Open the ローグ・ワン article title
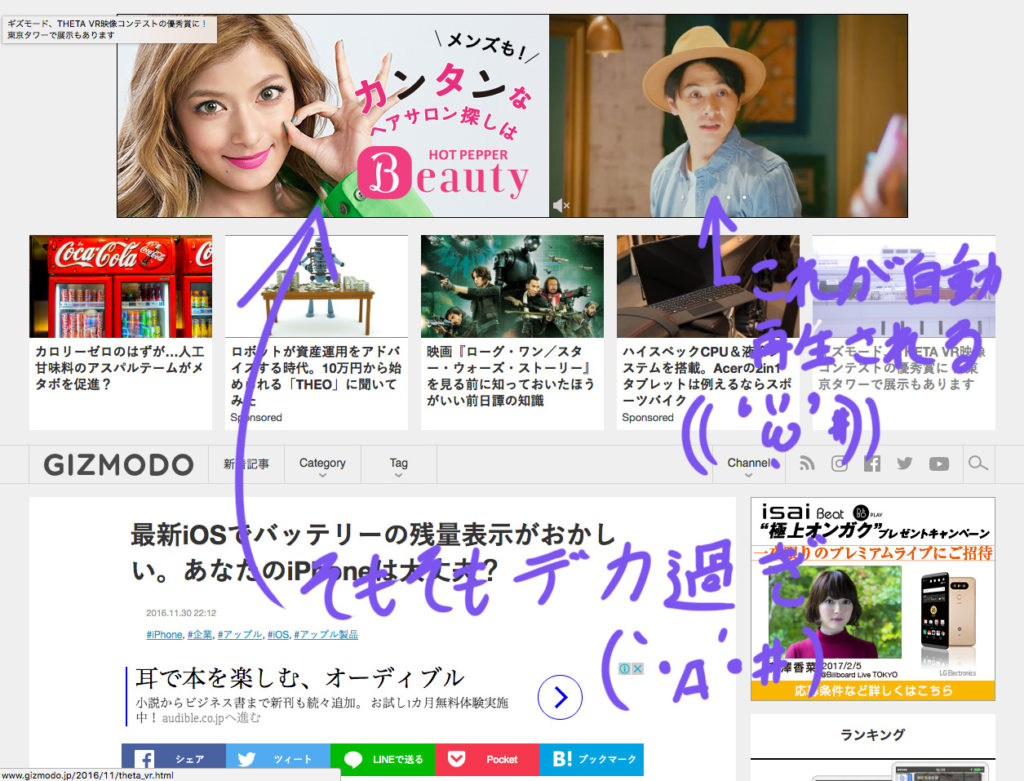Image resolution: width=1024 pixels, height=781 pixels. click(x=511, y=375)
